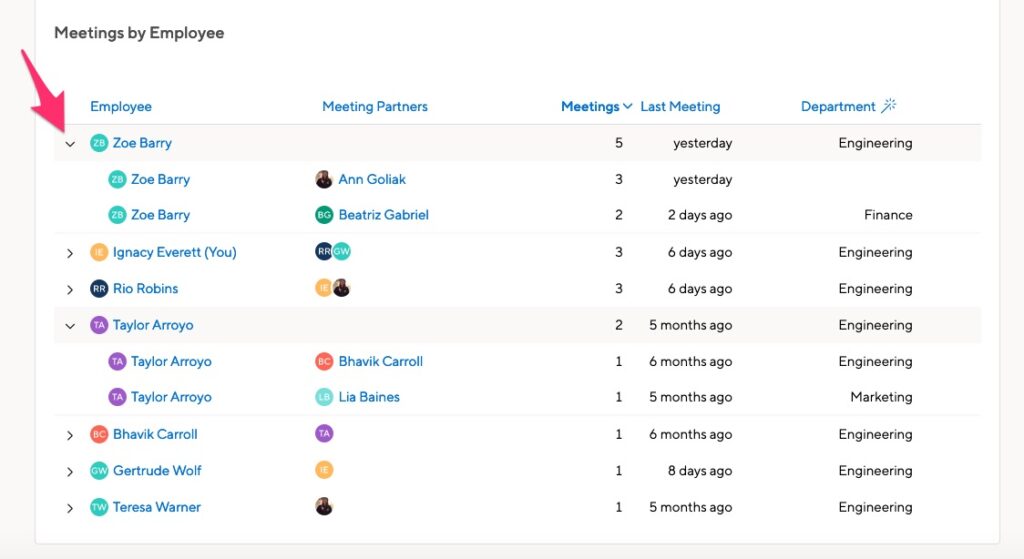Click the Meeting Partners column header
1024x559 pixels.
tap(375, 106)
